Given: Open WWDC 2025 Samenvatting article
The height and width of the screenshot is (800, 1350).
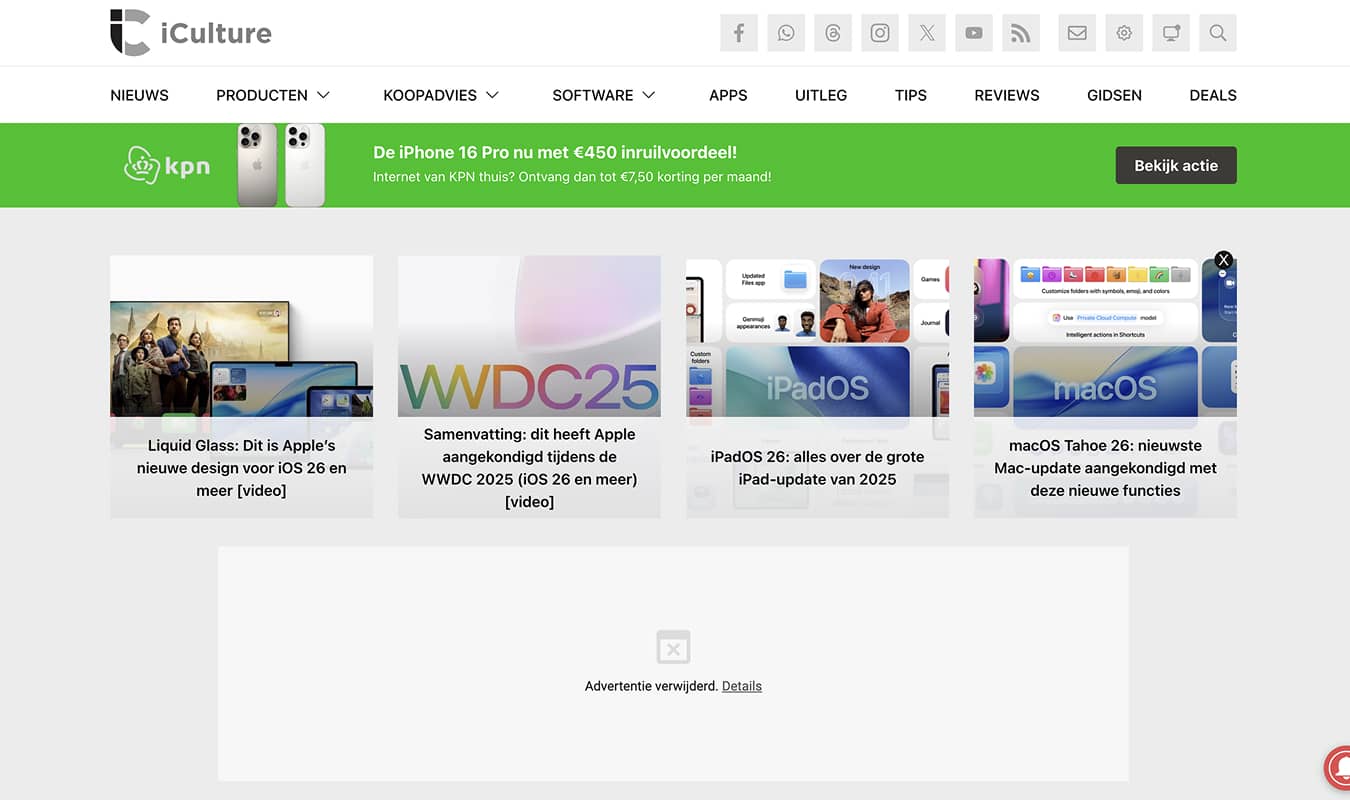Looking at the screenshot, I should [x=529, y=468].
